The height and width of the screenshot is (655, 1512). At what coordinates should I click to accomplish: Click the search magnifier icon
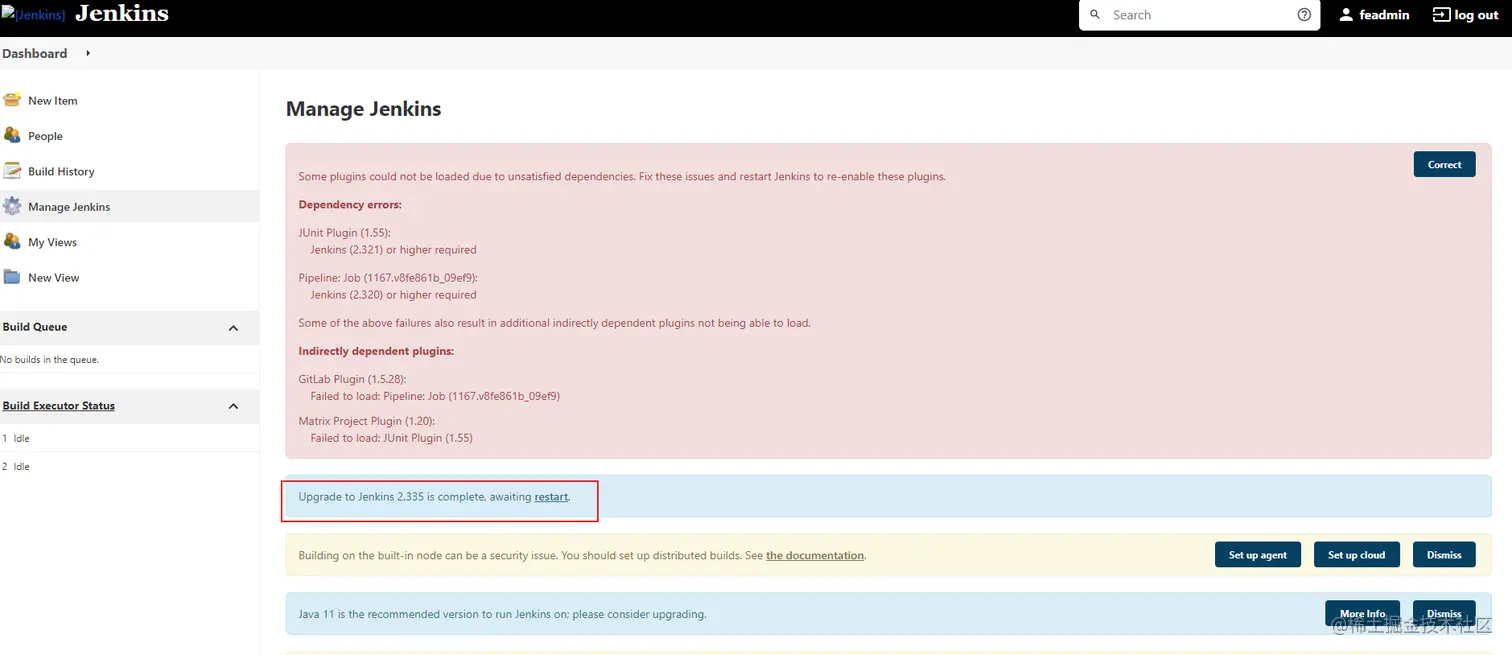click(1094, 15)
